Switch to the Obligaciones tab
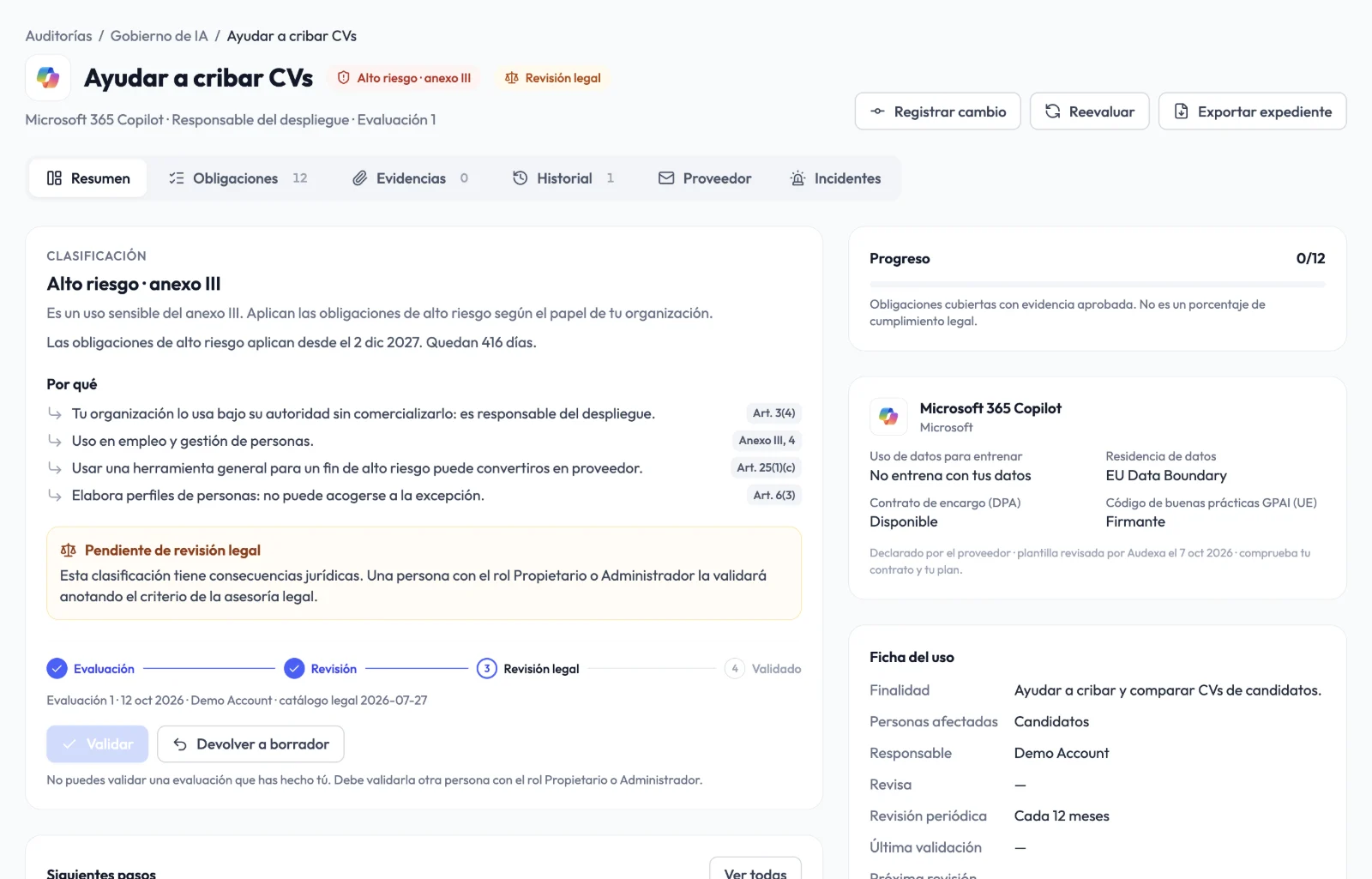1372x879 pixels. [x=238, y=178]
